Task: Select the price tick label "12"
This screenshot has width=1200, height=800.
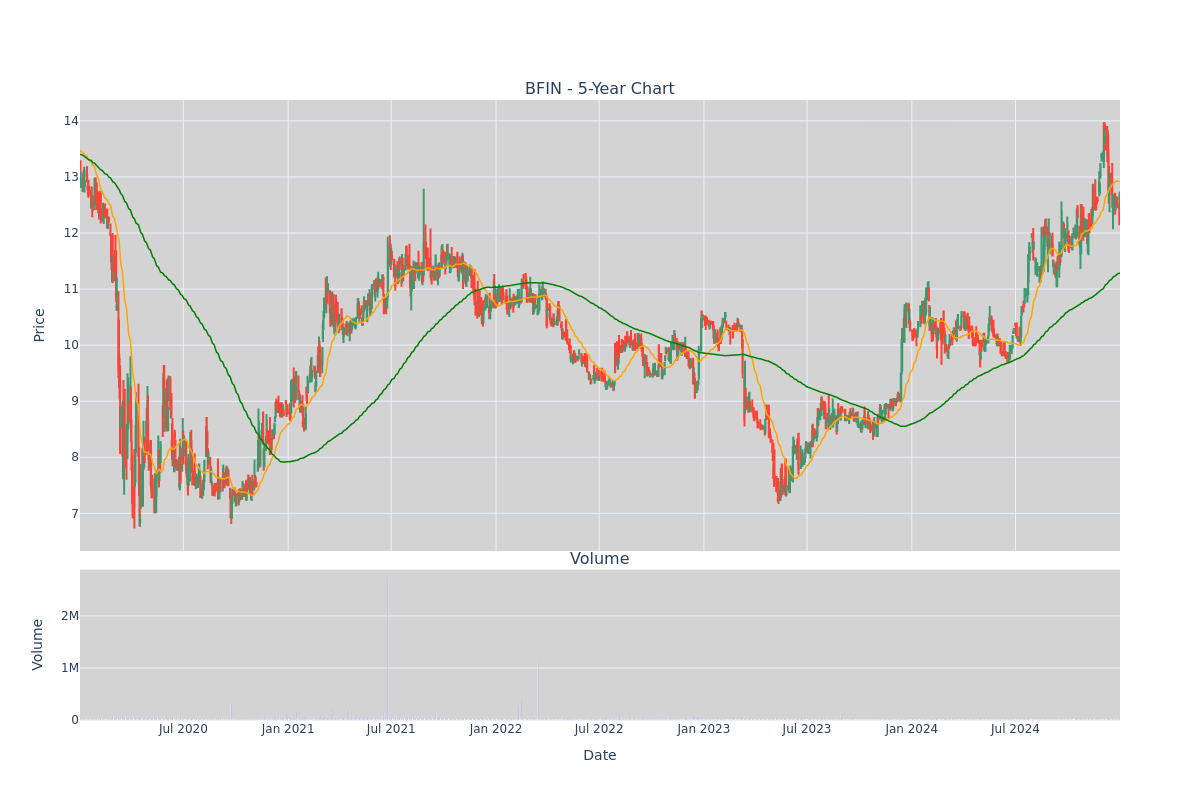Action: [x=71, y=233]
